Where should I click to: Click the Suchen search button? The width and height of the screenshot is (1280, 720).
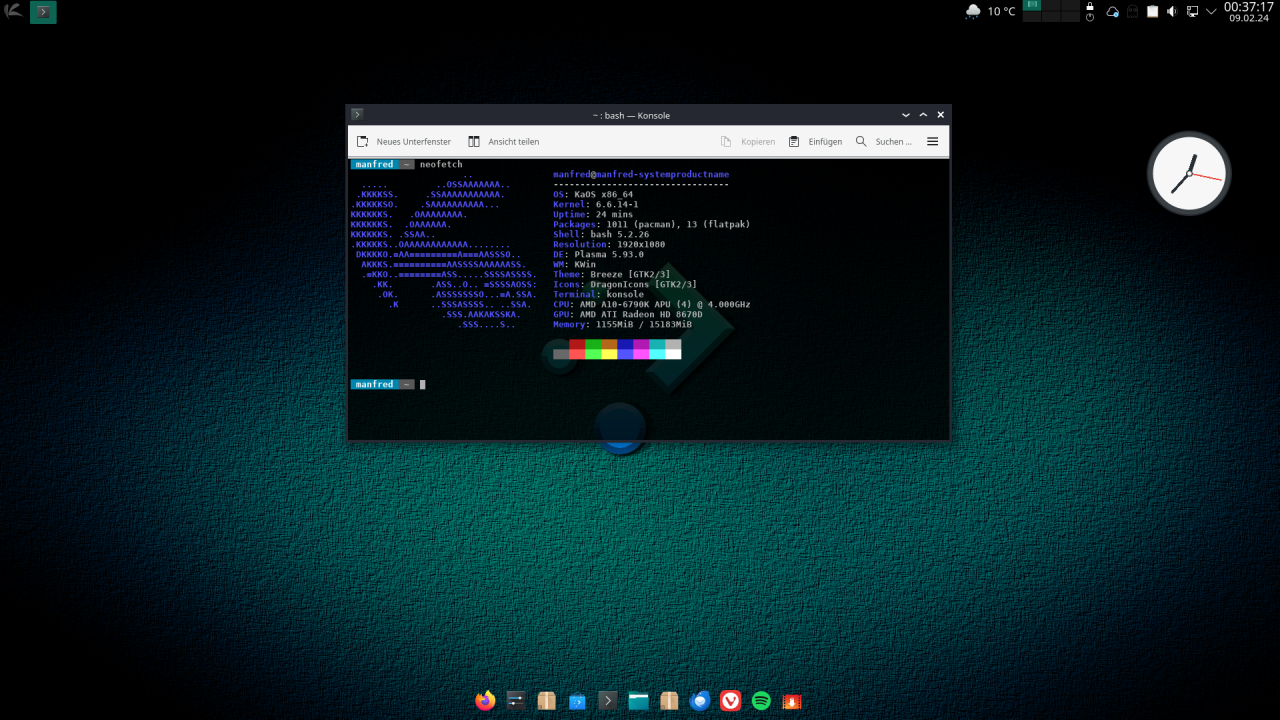pyautogui.click(x=883, y=142)
